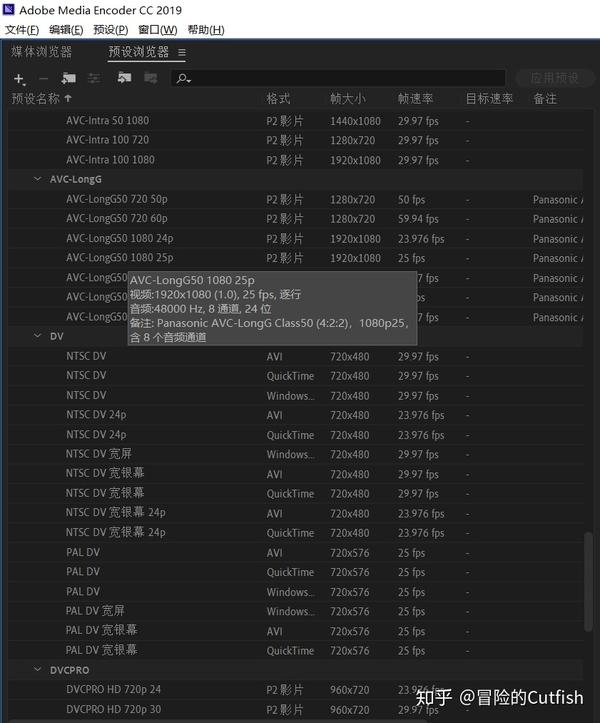Open the 窗口(W) menu
This screenshot has height=723, width=600.
tap(158, 30)
